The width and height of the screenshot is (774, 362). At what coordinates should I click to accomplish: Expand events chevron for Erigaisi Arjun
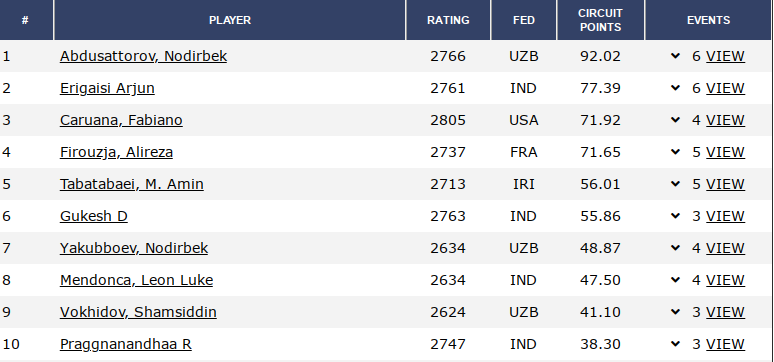click(676, 88)
